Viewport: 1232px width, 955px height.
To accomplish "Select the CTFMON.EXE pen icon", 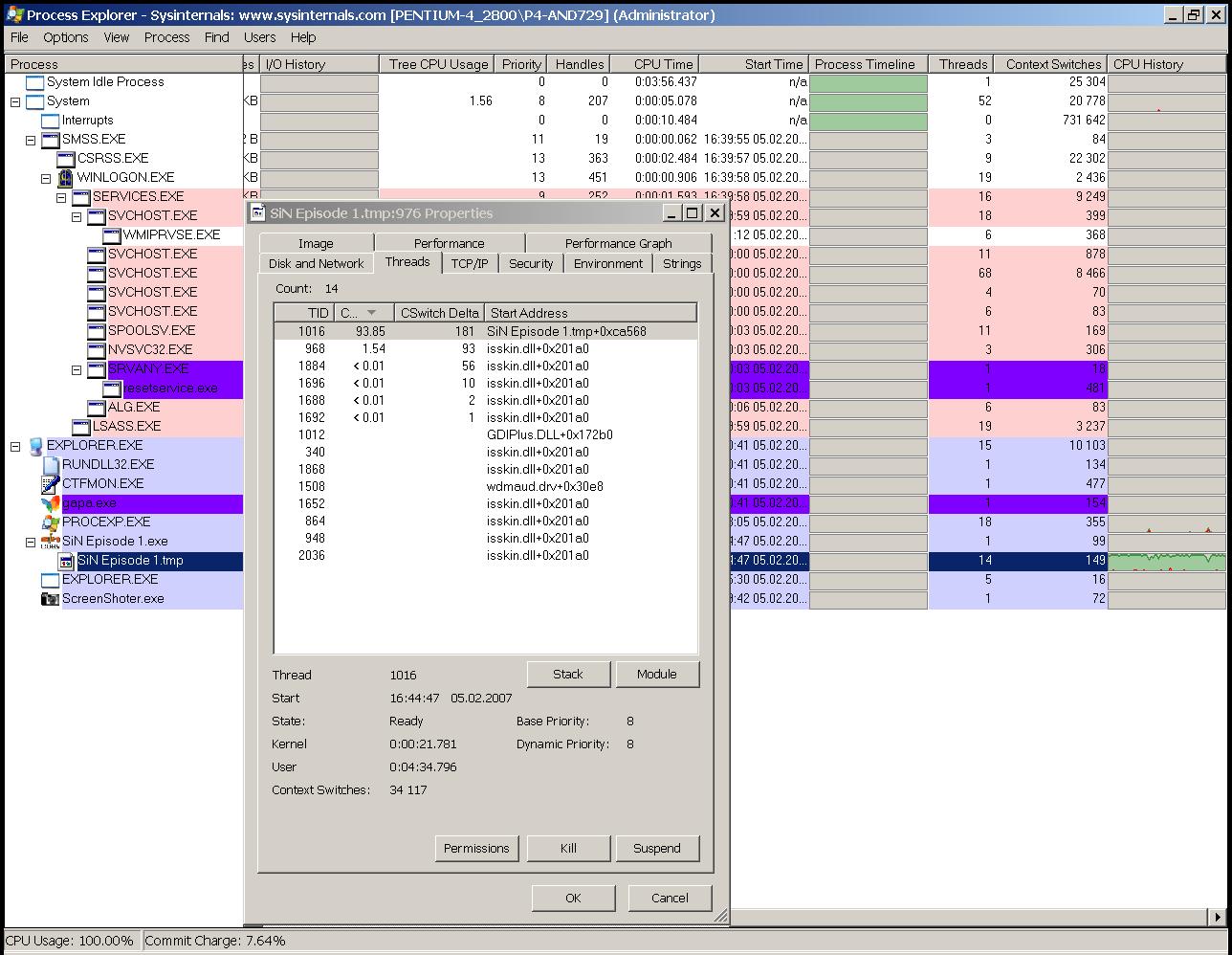I will [x=51, y=484].
